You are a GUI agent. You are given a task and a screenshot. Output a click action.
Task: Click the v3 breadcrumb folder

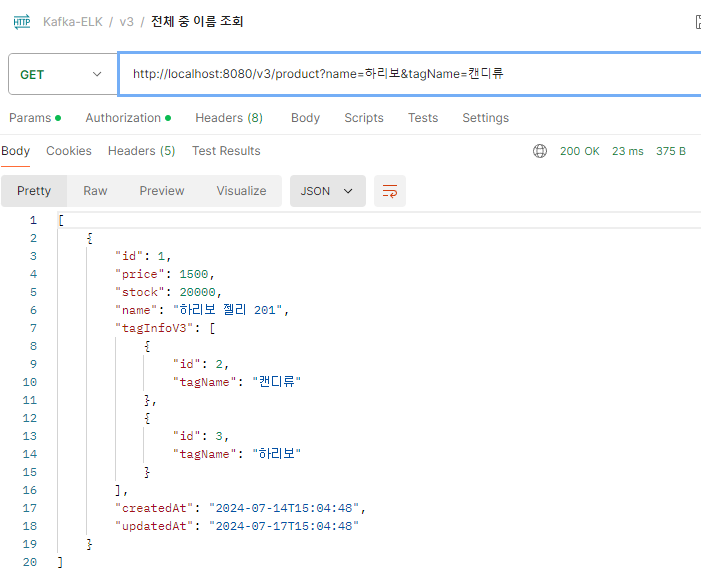127,21
